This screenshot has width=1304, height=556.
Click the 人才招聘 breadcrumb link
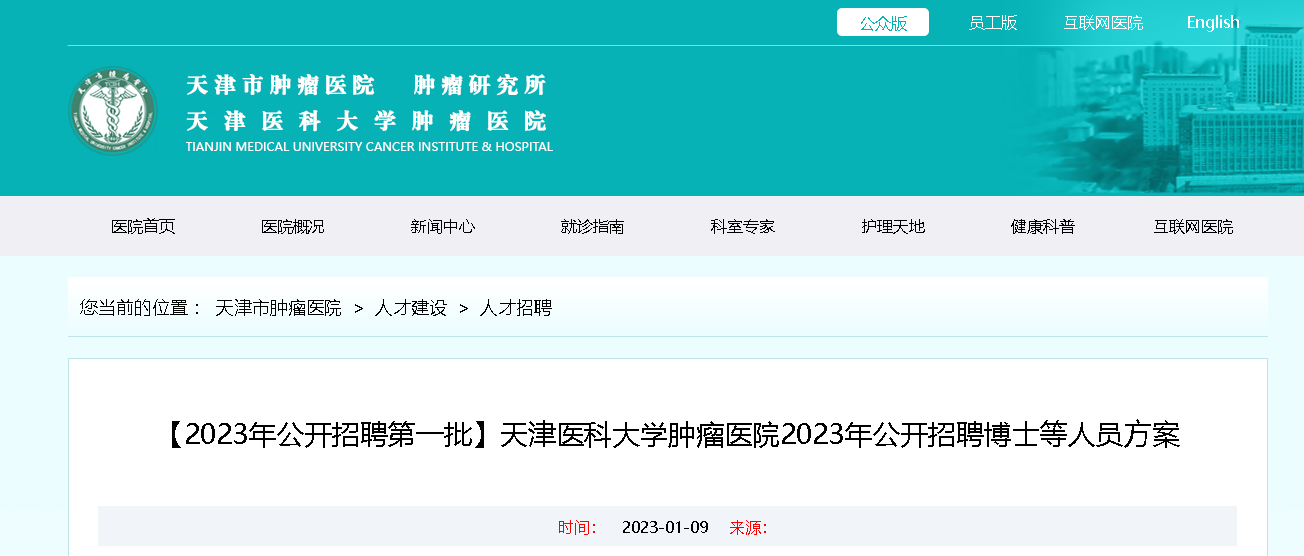[x=516, y=308]
